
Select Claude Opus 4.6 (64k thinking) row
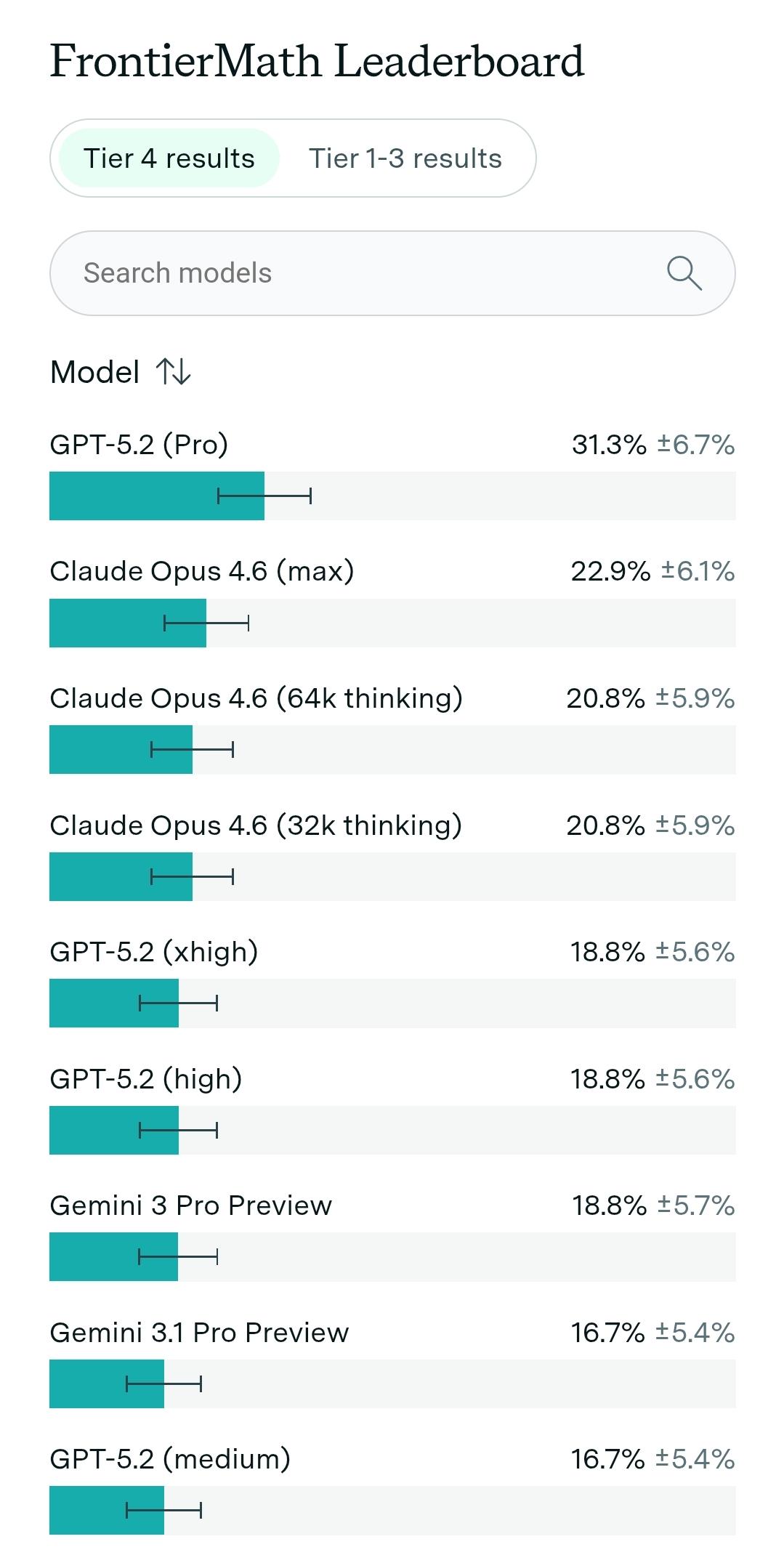coord(256,698)
